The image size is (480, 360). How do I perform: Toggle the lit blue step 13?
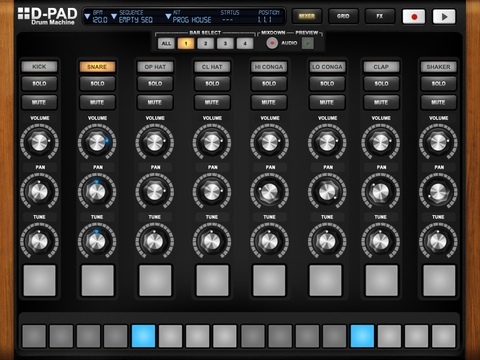click(x=362, y=336)
